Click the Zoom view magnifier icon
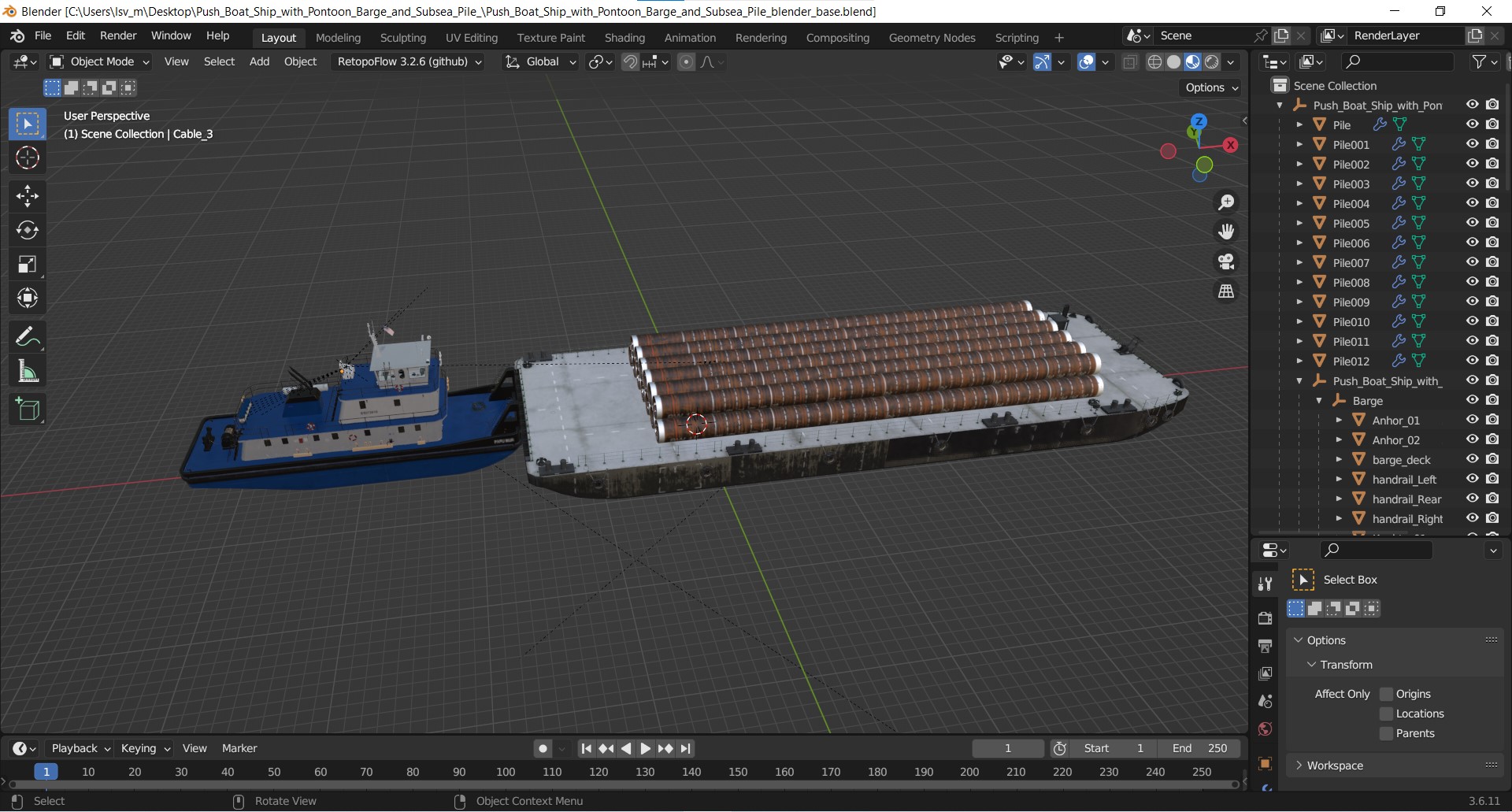The width and height of the screenshot is (1512, 812). 1226,202
